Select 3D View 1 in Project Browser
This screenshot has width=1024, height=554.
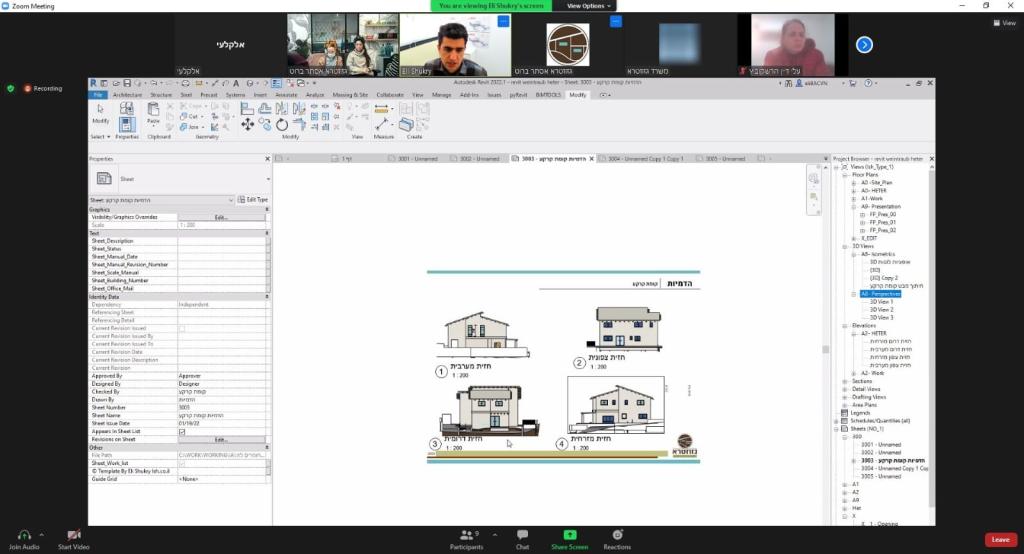[x=881, y=302]
